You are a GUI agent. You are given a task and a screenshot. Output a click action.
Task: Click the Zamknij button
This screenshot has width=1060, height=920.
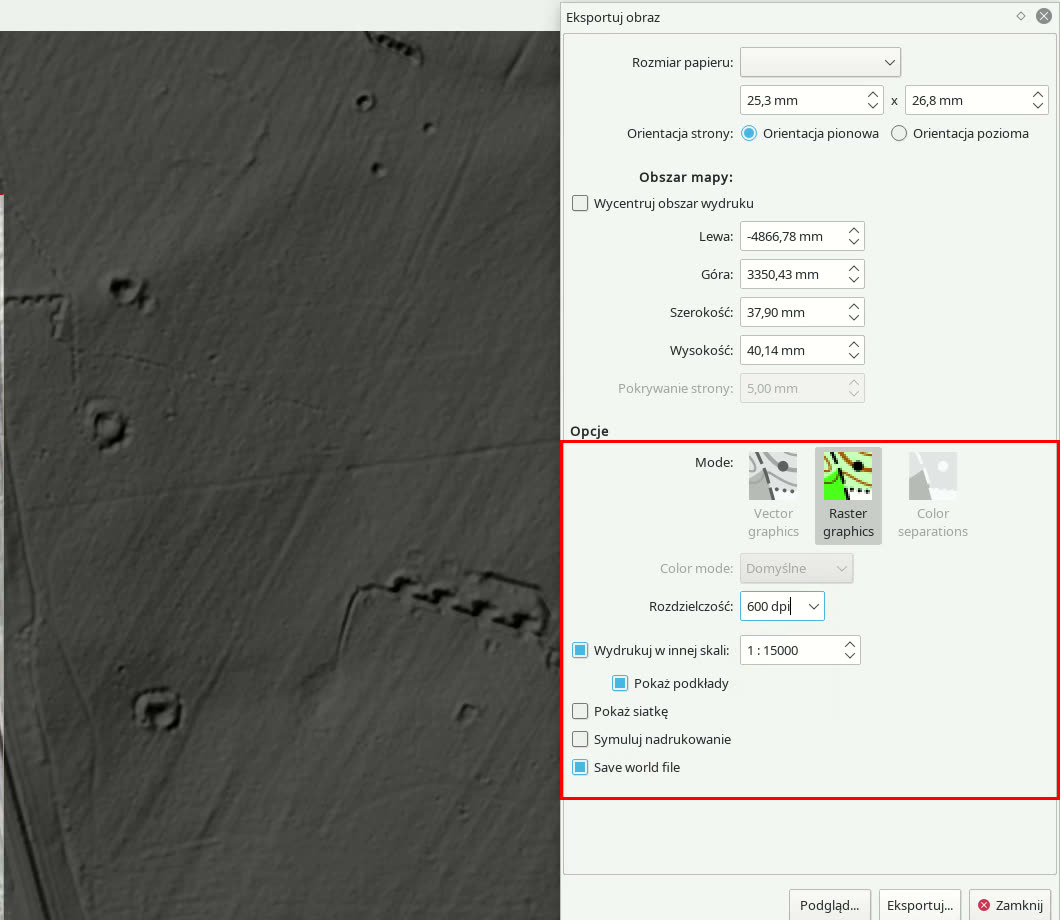1011,905
